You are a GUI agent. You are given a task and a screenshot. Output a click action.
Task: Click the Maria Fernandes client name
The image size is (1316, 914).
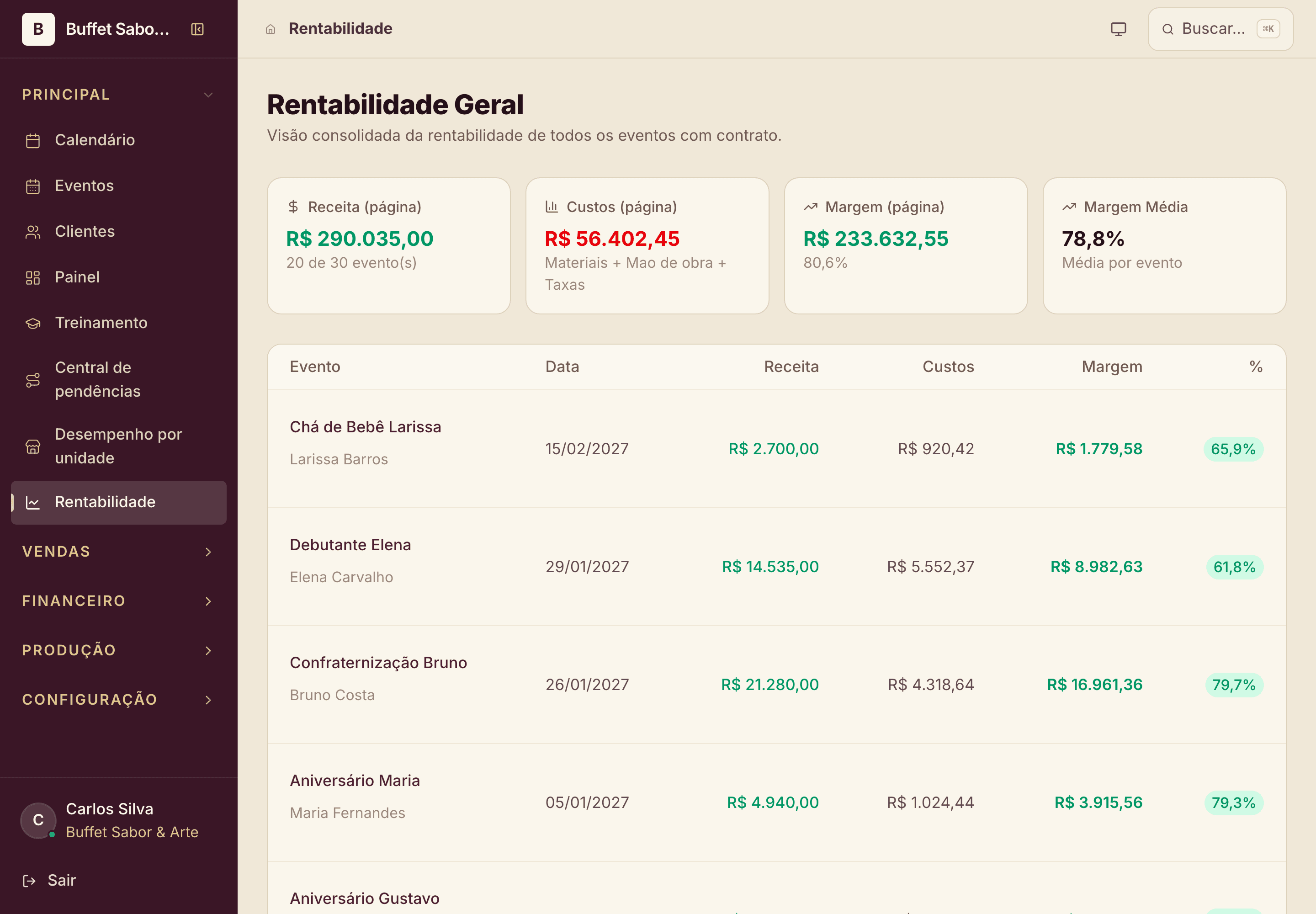click(x=347, y=813)
